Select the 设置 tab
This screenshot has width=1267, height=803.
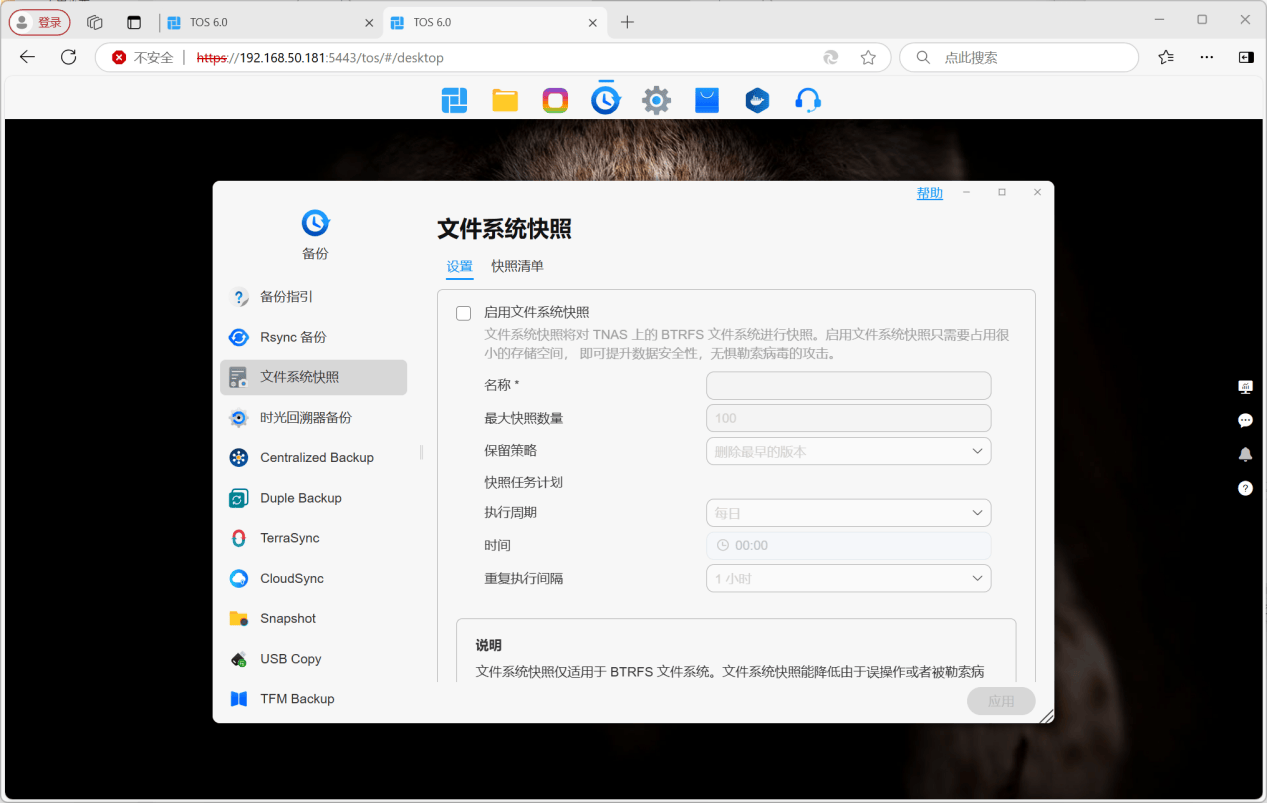point(459,266)
